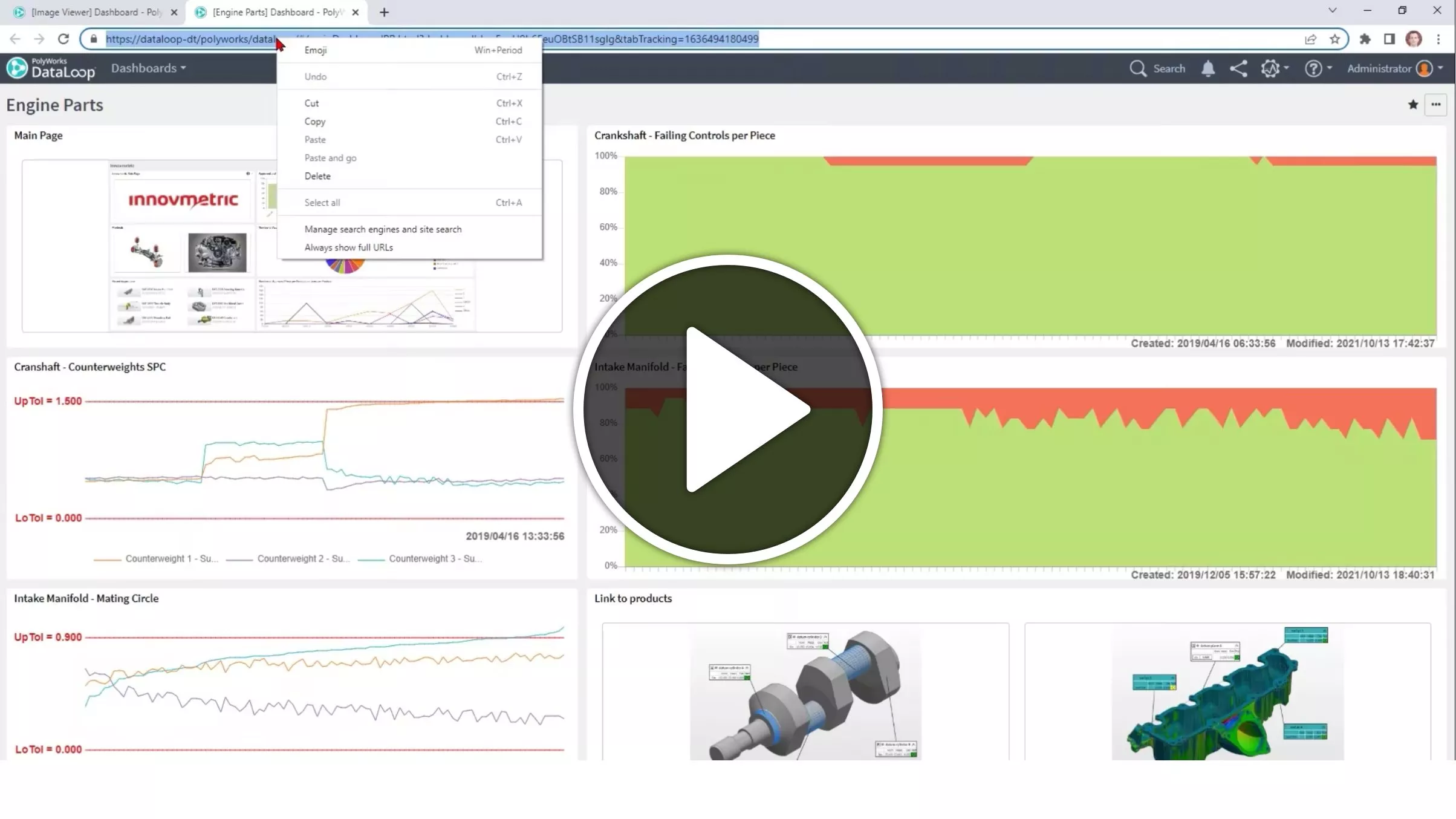Click the Crankshaft - Failing Controls per Piece title

pyautogui.click(x=684, y=135)
